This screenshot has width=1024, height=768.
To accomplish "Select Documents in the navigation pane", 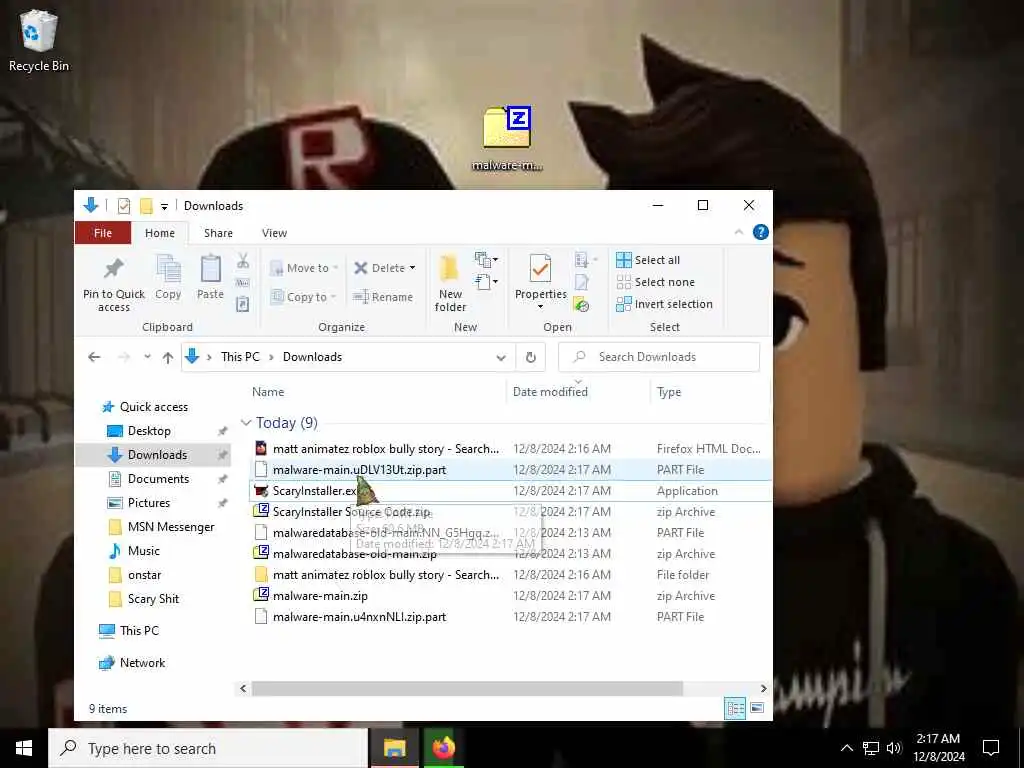I will point(158,479).
